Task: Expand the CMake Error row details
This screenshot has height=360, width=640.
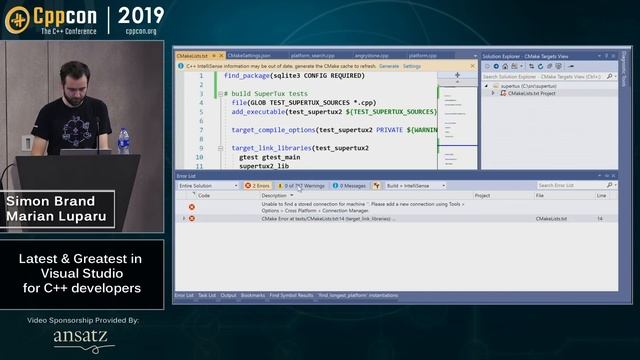Action: coord(184,219)
